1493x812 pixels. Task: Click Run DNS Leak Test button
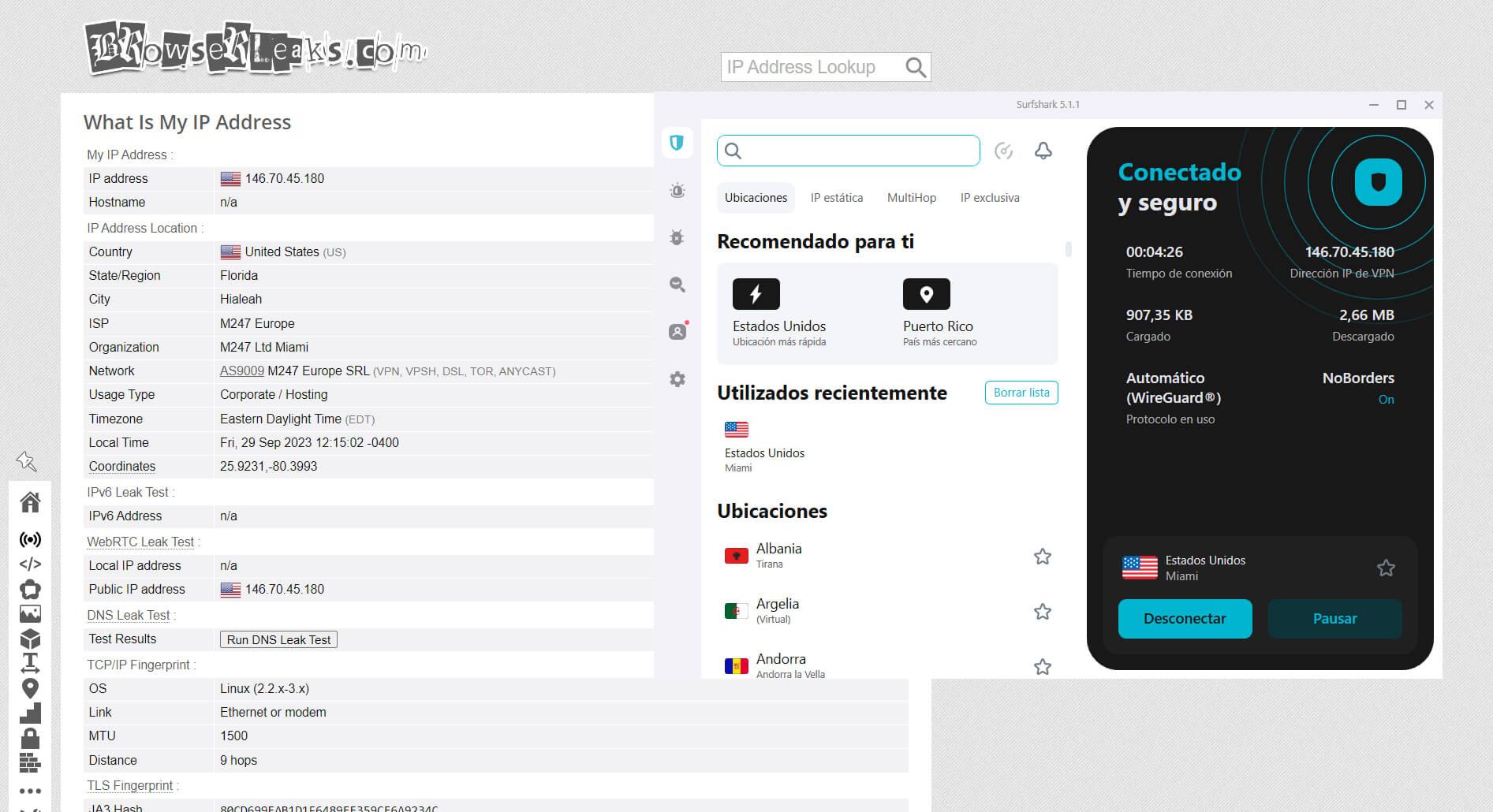278,639
